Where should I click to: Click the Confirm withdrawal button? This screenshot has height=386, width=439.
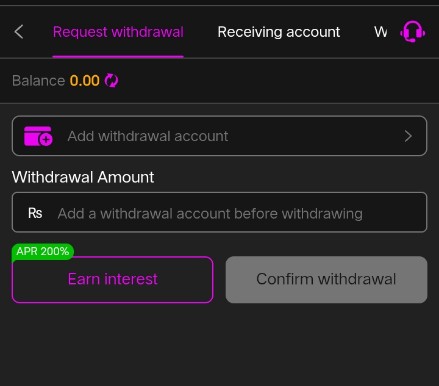point(326,279)
